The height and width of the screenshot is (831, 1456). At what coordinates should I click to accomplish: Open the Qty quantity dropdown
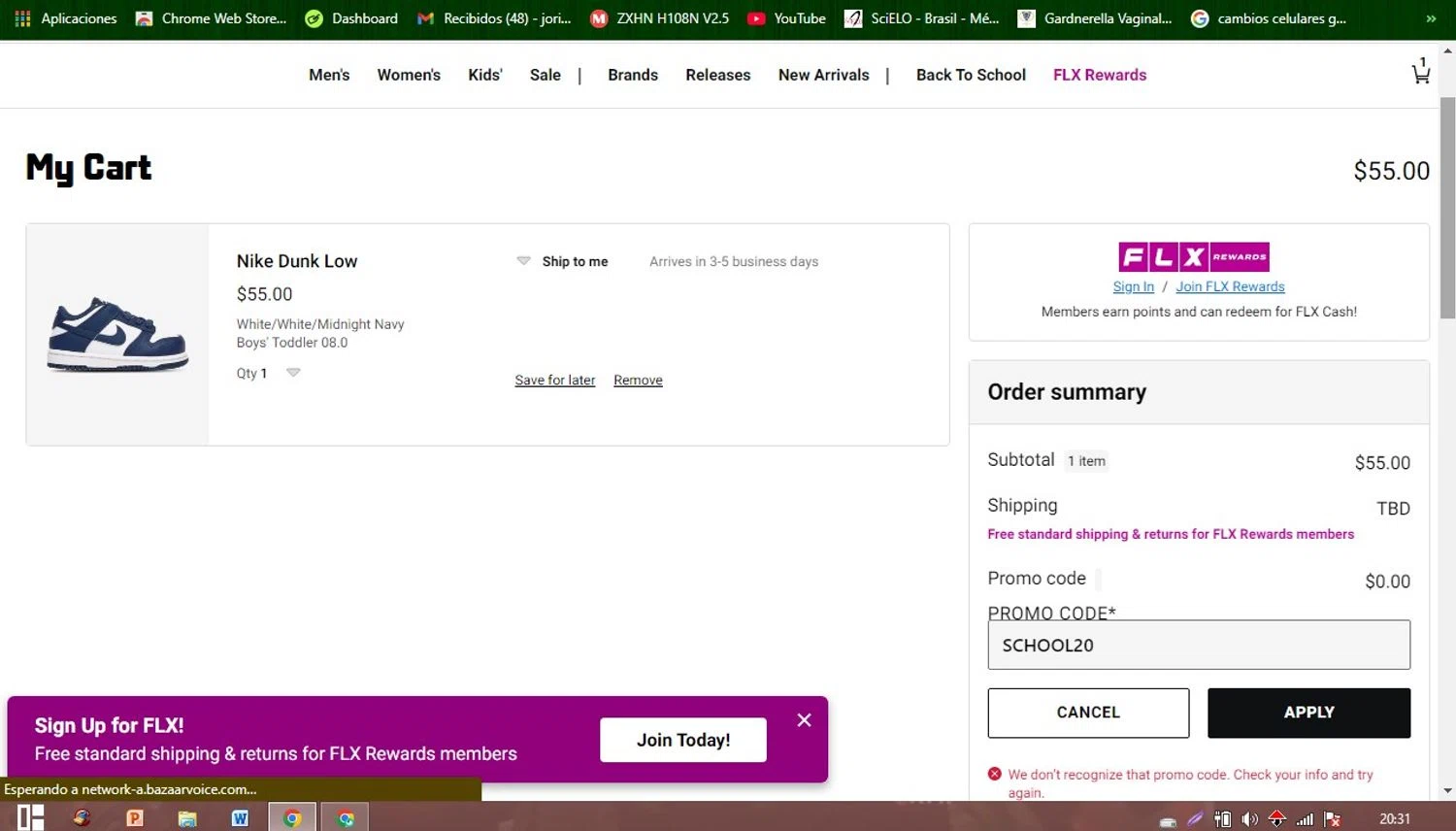pos(293,373)
